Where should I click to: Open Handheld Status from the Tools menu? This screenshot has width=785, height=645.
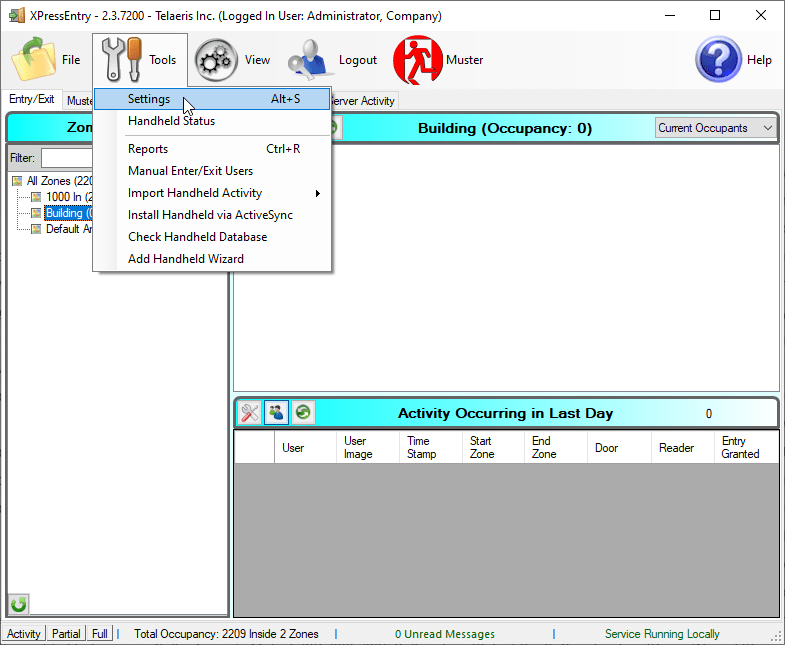[x=212, y=121]
